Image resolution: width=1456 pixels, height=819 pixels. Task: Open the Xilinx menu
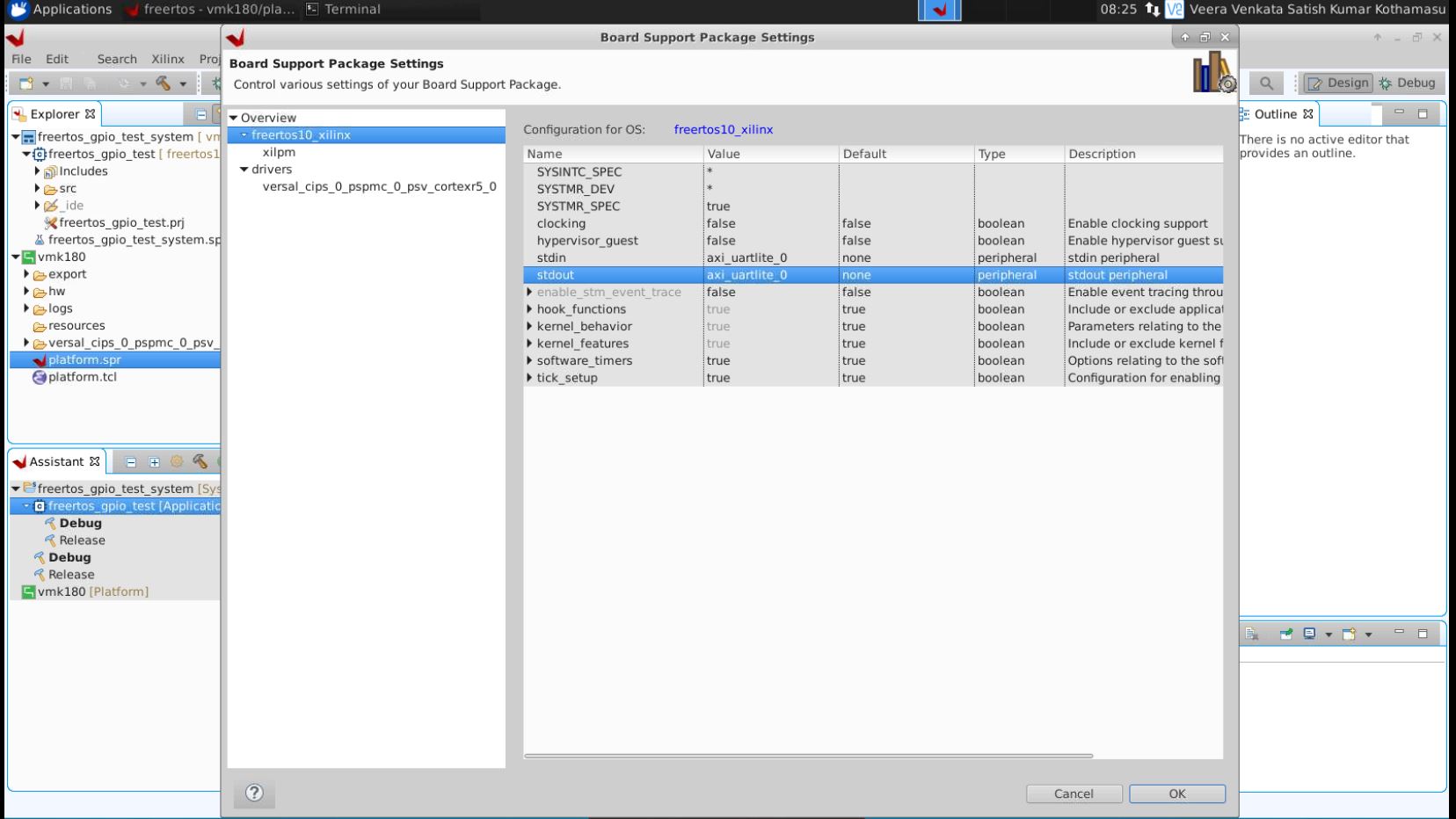tap(167, 59)
